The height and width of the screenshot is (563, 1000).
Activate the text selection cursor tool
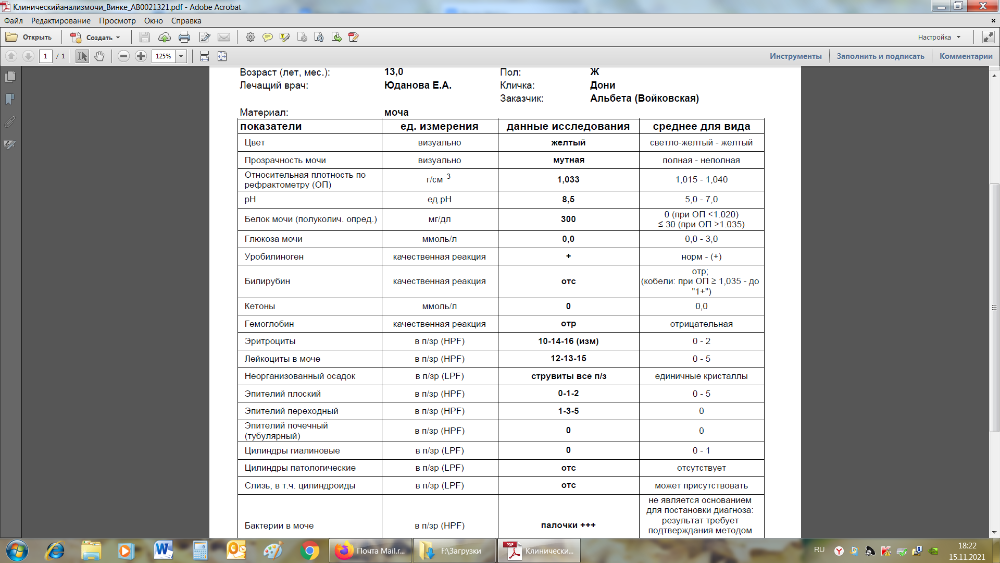(x=83, y=56)
